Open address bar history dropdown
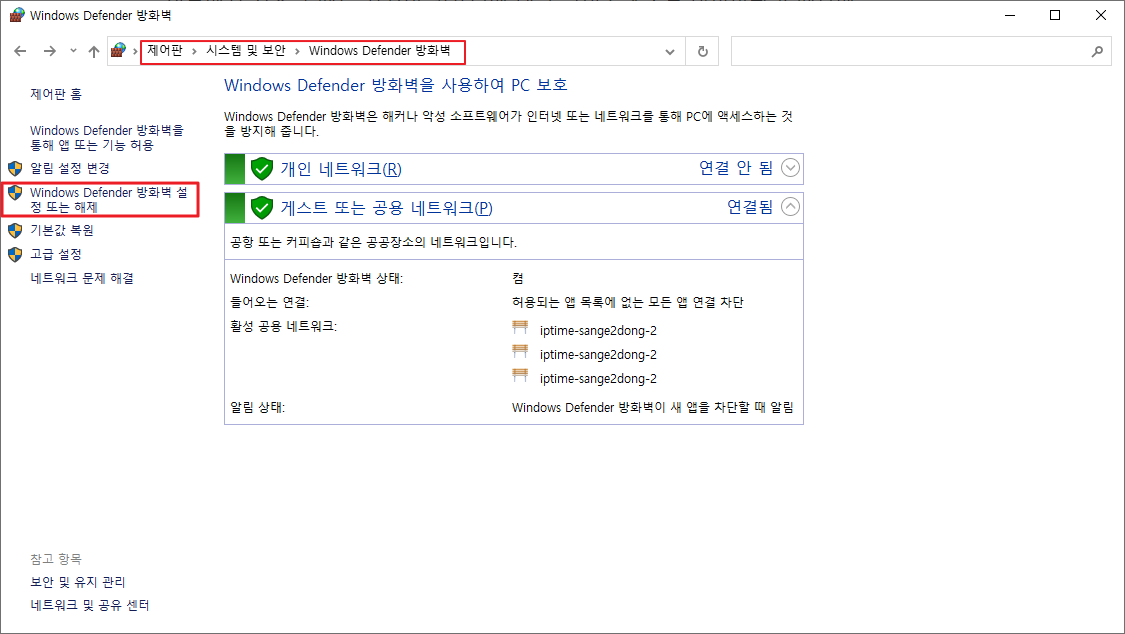This screenshot has width=1125, height=634. coord(669,52)
